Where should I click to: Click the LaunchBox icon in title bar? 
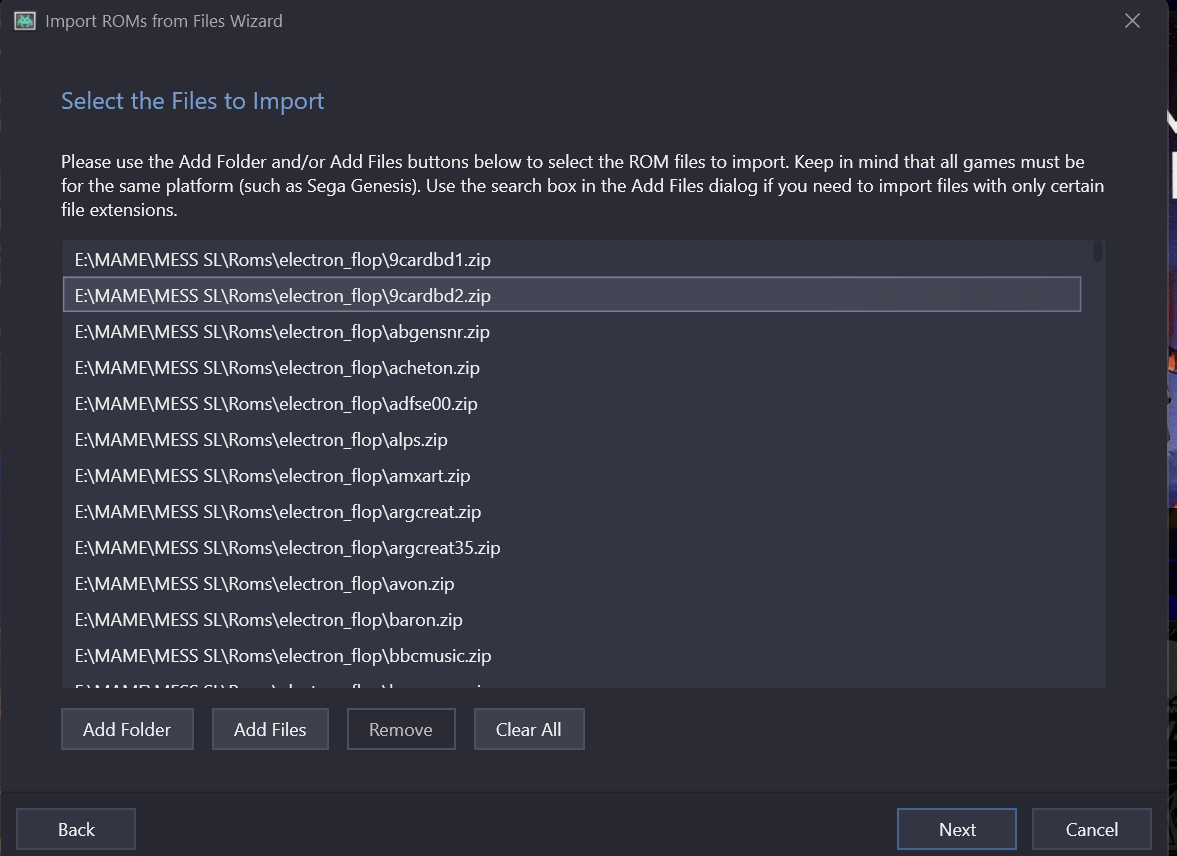25,21
